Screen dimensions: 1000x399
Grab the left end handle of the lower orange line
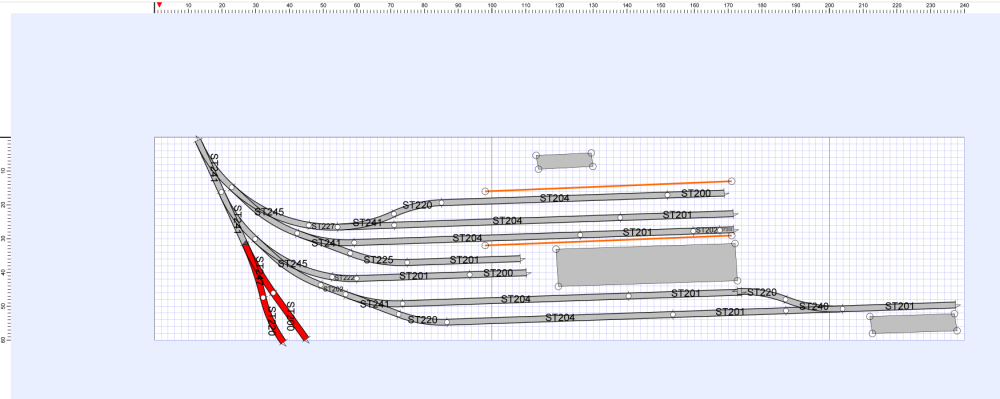coord(485,245)
